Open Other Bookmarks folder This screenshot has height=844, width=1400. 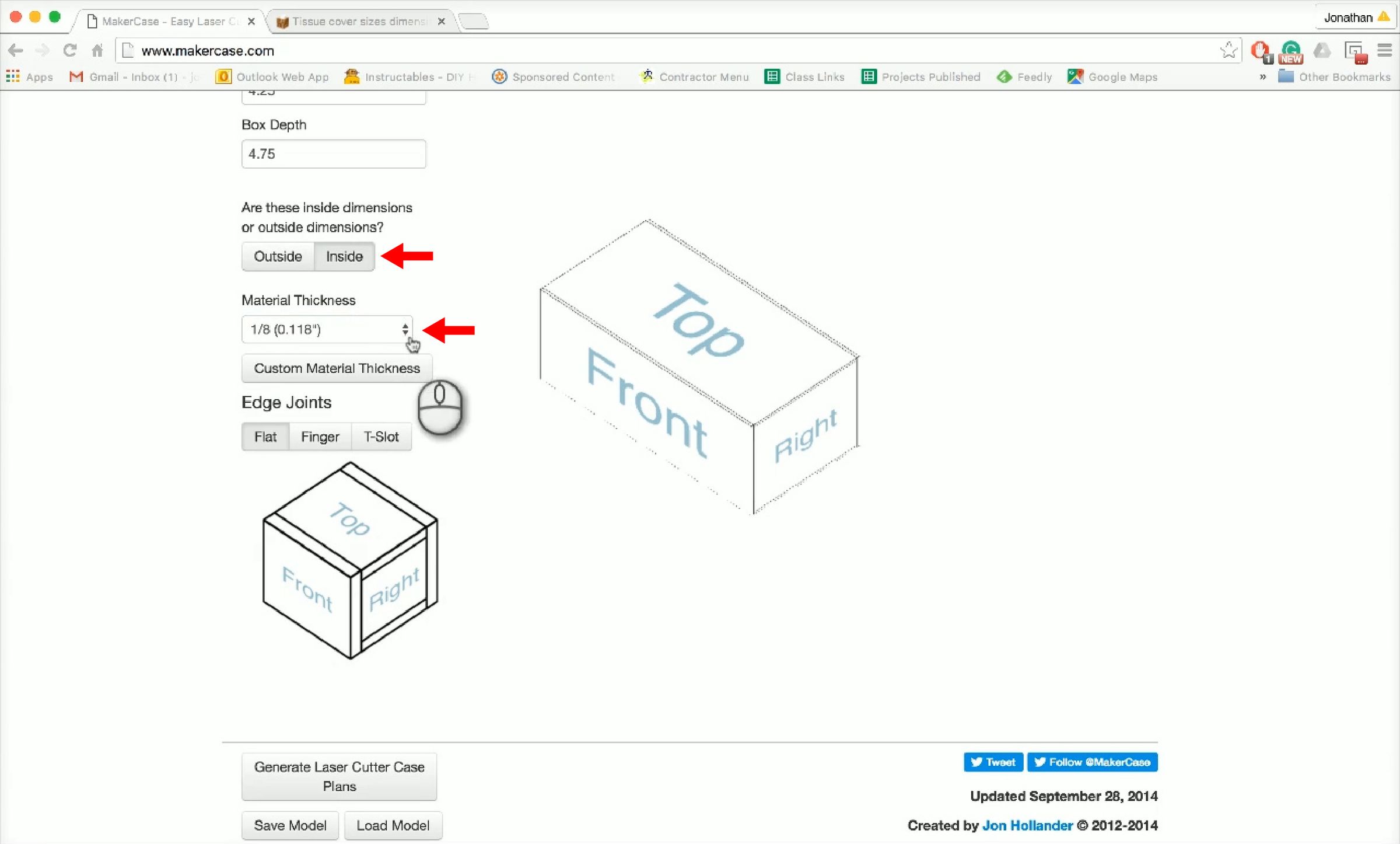point(1333,77)
